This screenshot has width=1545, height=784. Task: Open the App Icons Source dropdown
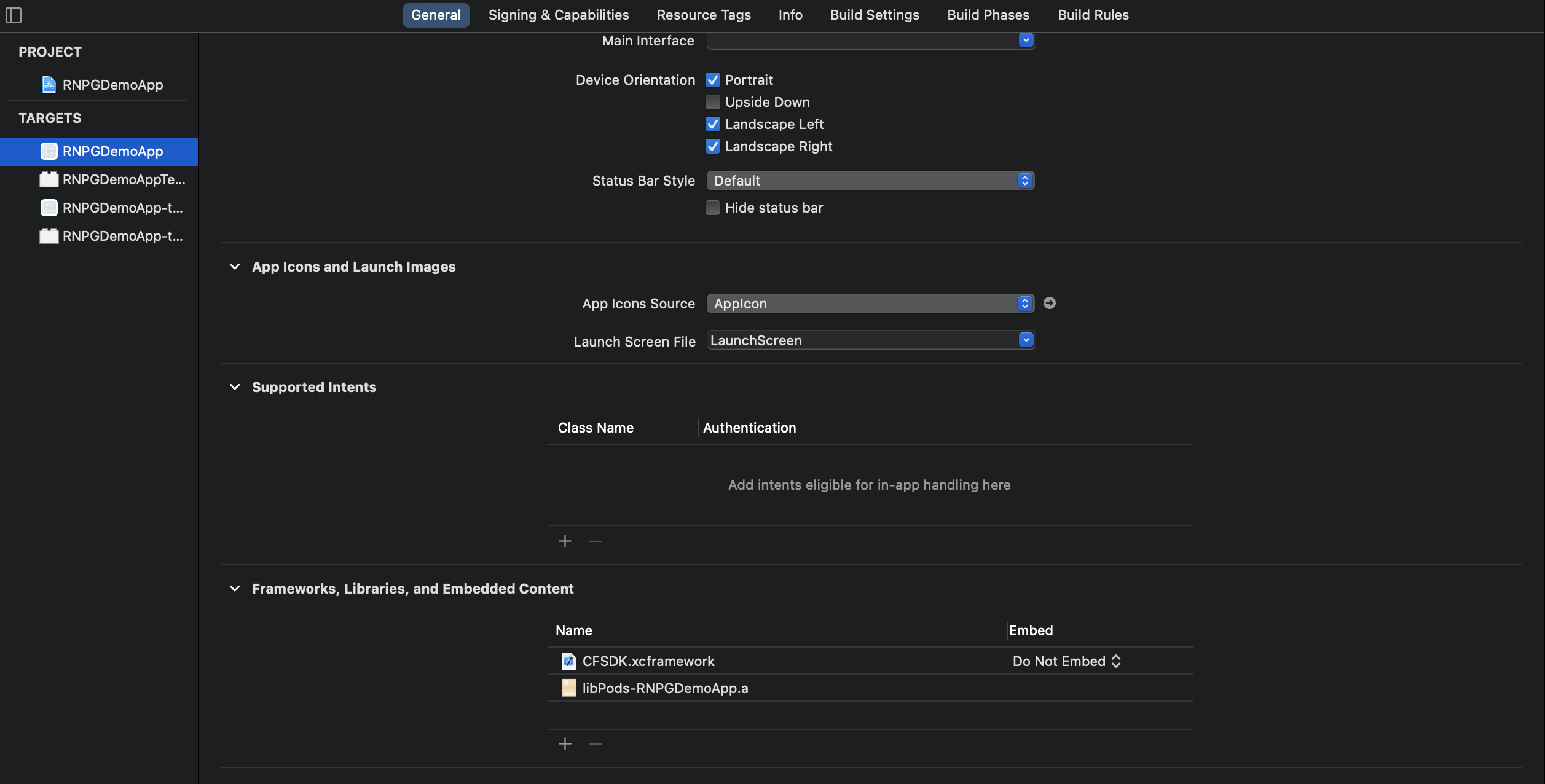(870, 304)
